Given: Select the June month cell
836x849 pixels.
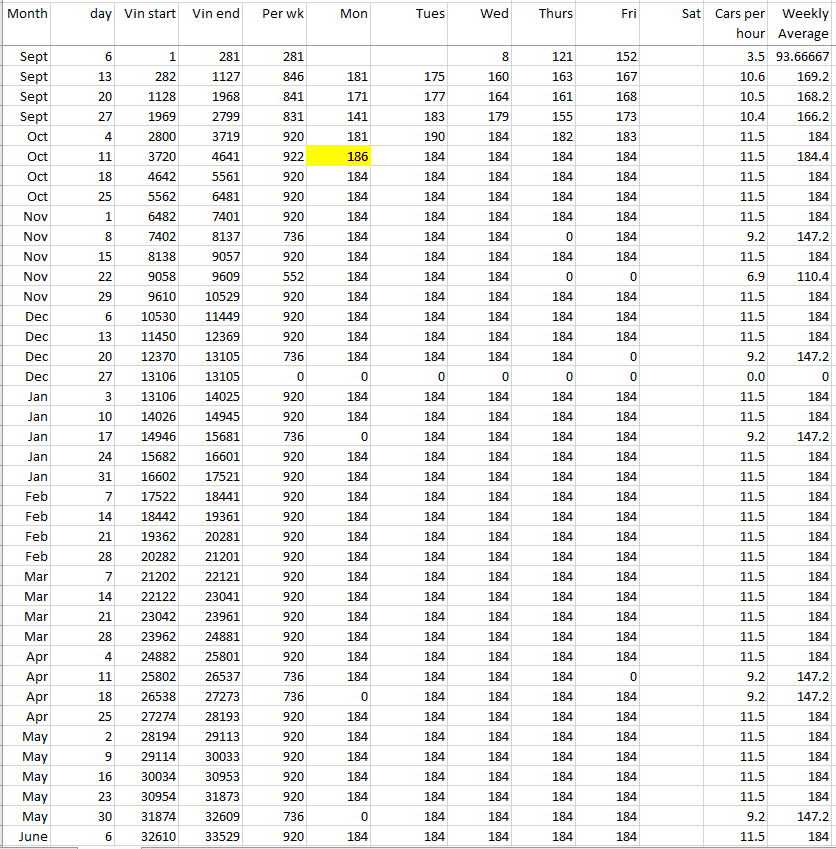Looking at the screenshot, I should coord(27,836).
